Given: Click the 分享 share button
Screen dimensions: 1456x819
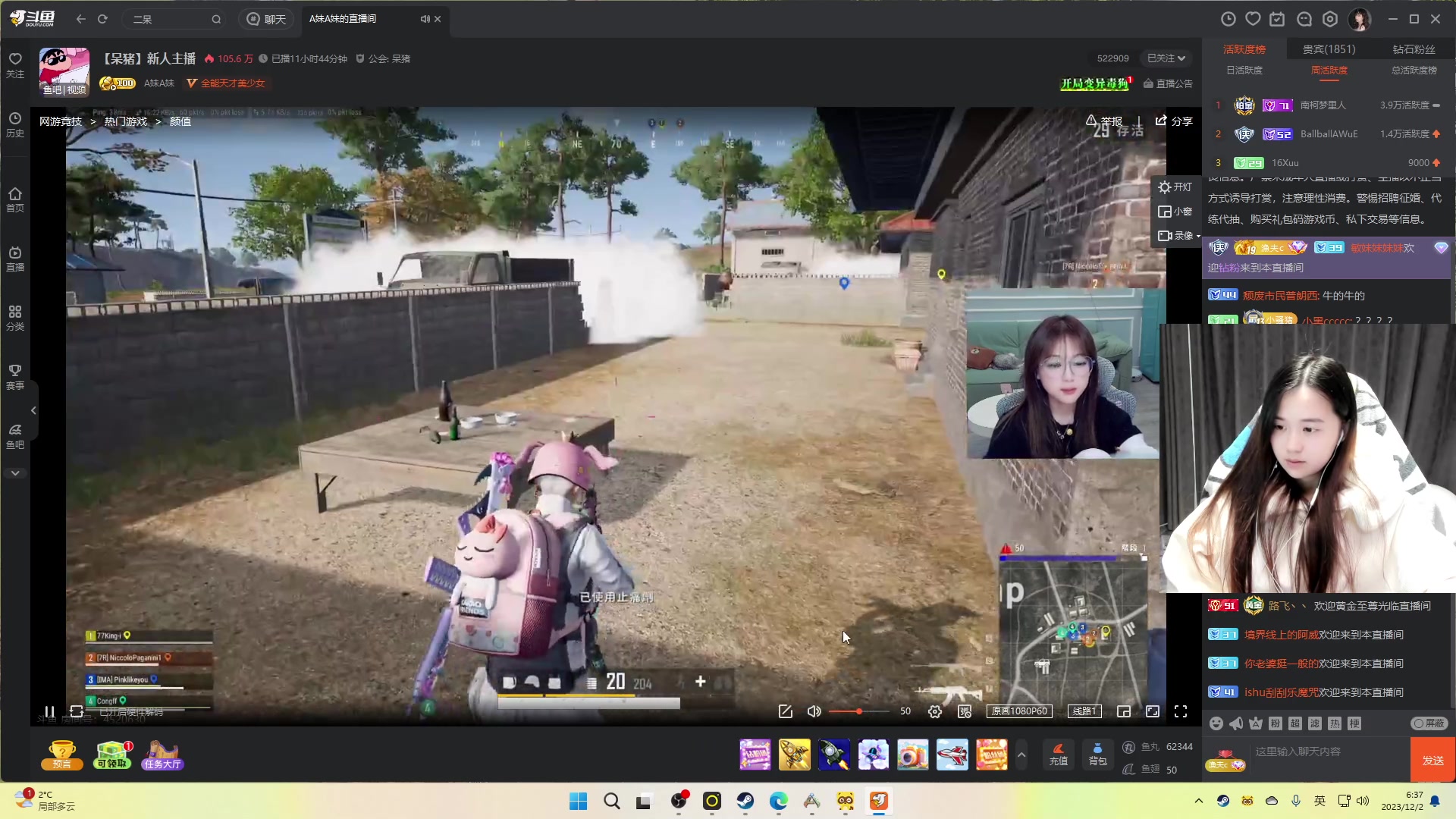Looking at the screenshot, I should click(1174, 121).
